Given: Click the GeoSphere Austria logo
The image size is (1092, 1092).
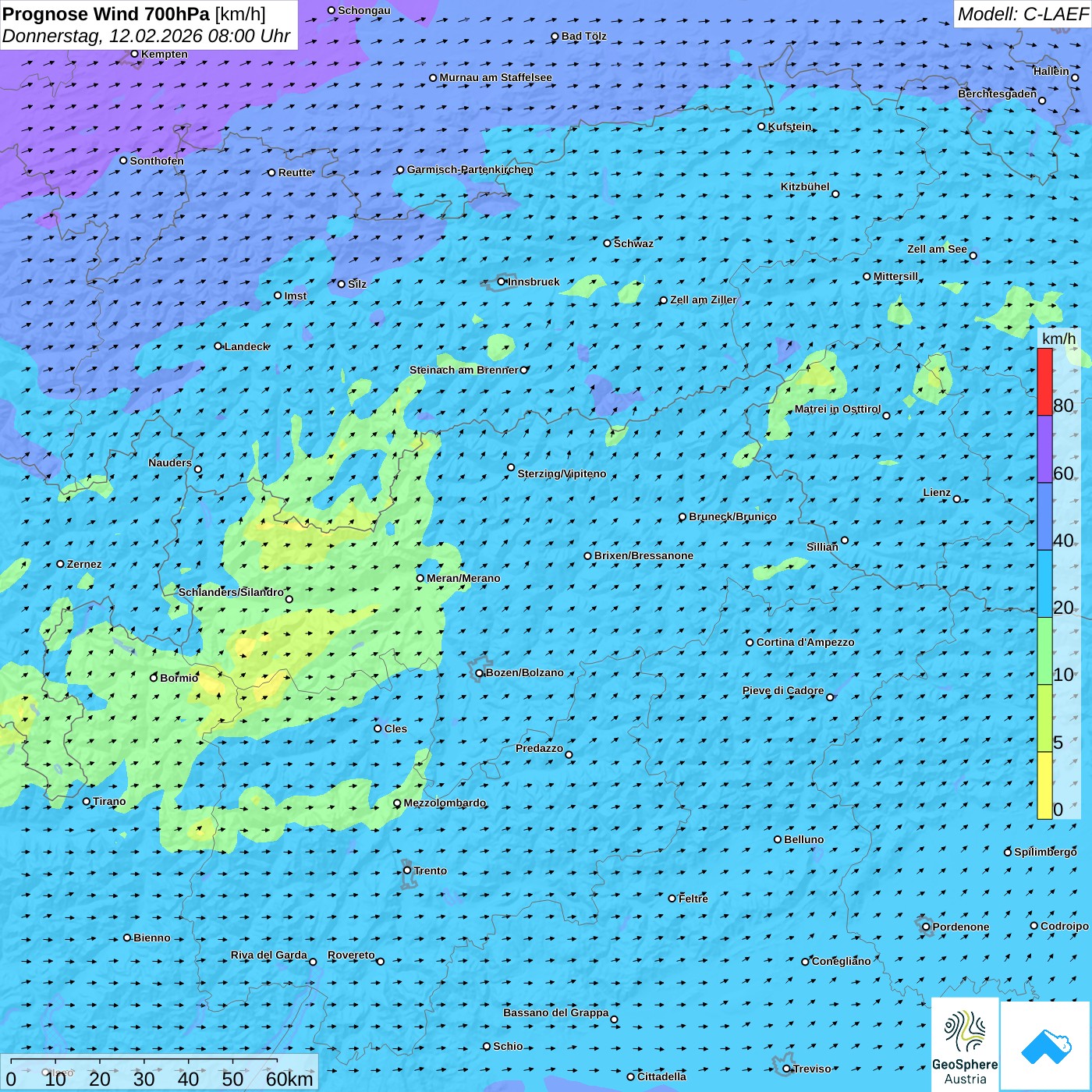Looking at the screenshot, I should pyautogui.click(x=965, y=1045).
